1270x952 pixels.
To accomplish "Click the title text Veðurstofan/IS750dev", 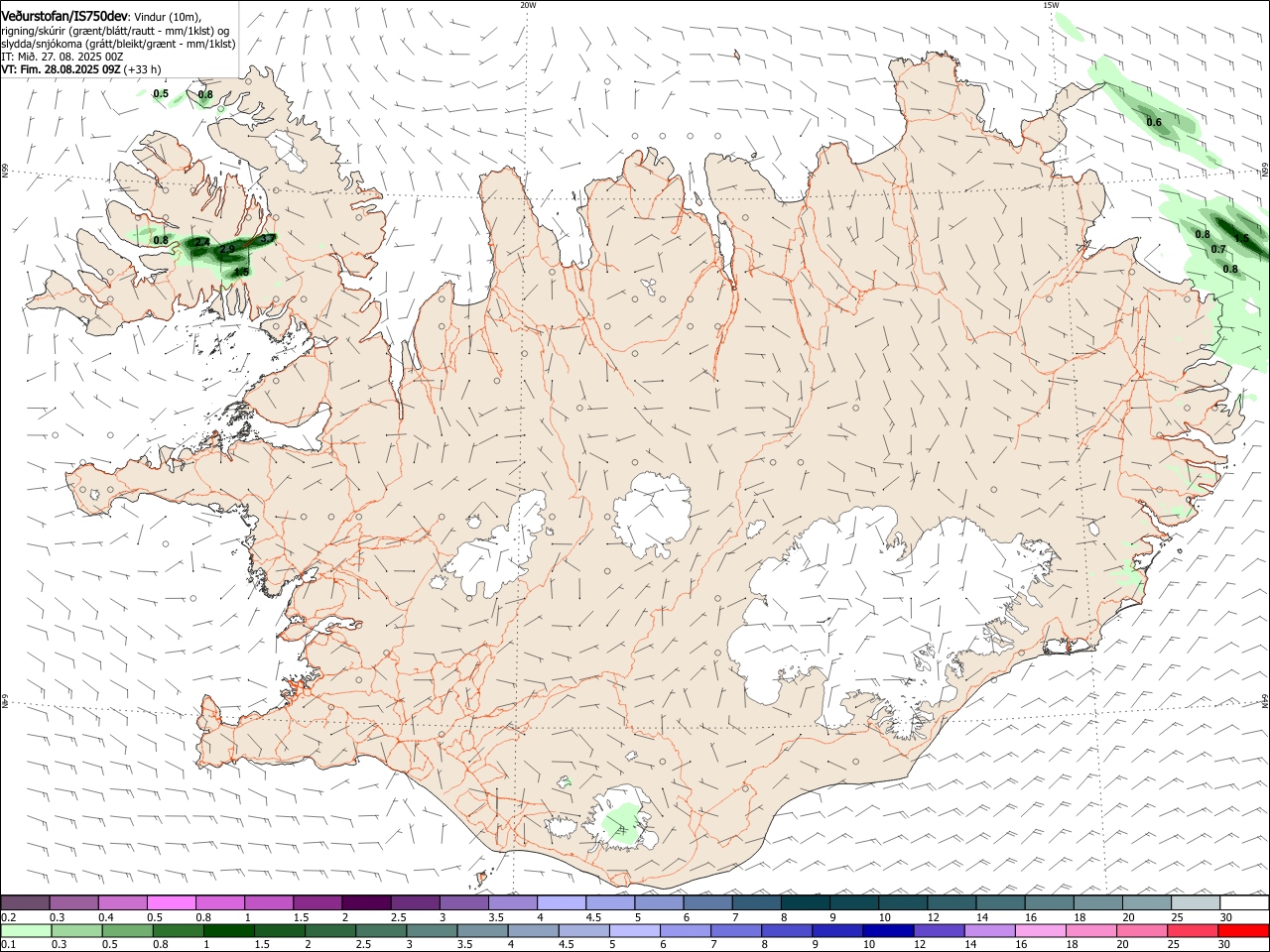I will 64,17.
